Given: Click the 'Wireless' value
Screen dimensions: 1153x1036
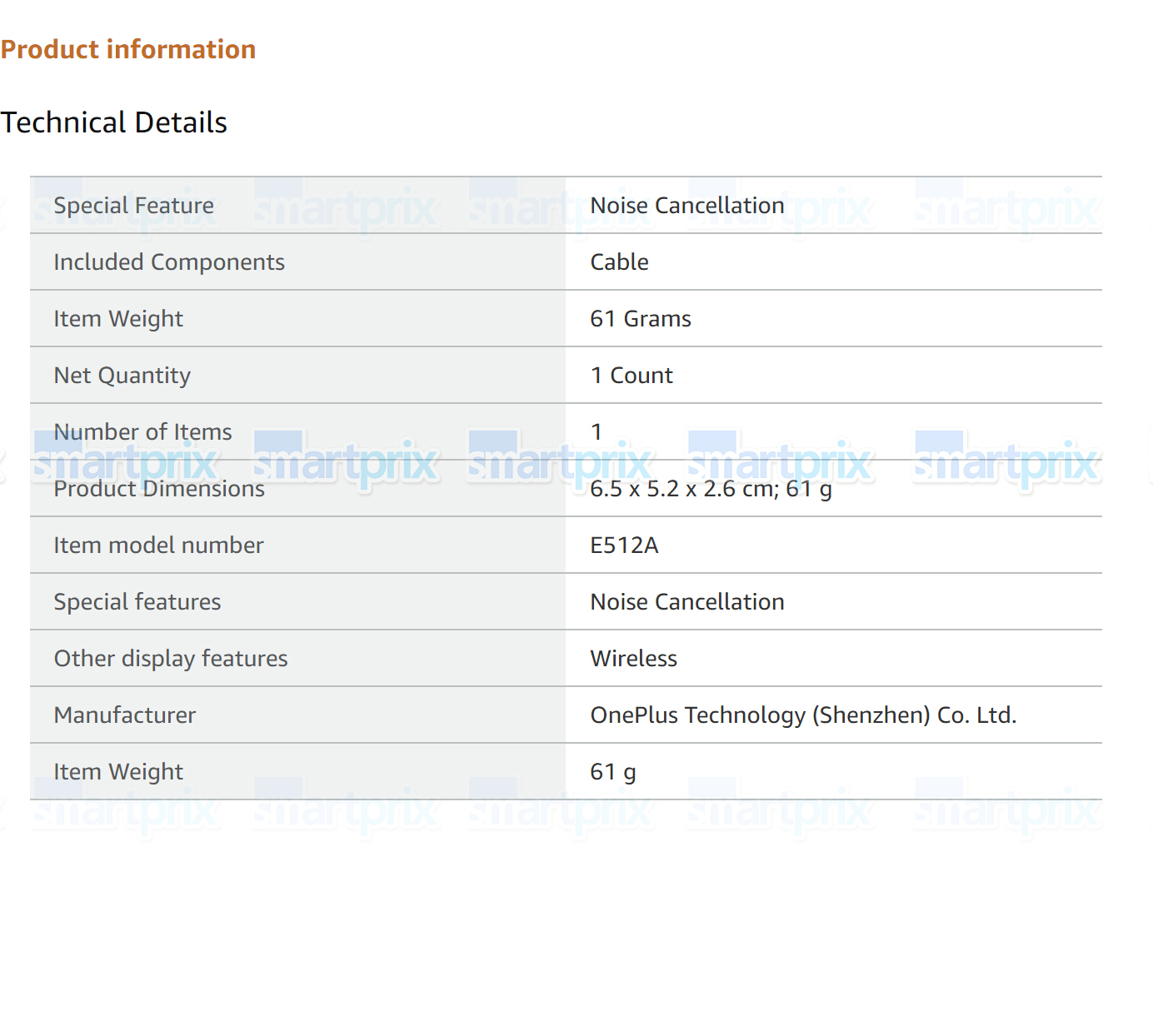Looking at the screenshot, I should click(x=633, y=659).
